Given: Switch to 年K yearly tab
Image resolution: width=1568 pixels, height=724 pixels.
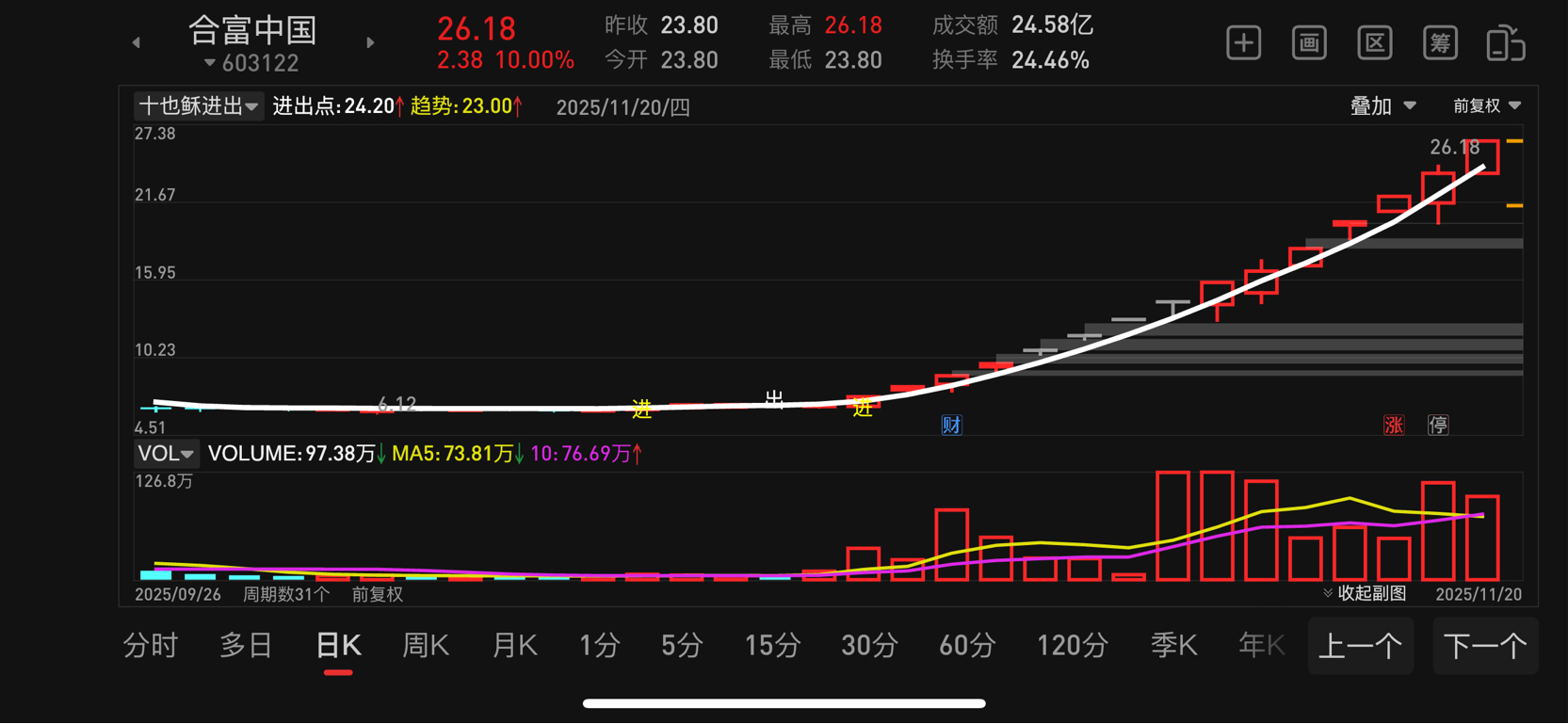Looking at the screenshot, I should (1262, 646).
